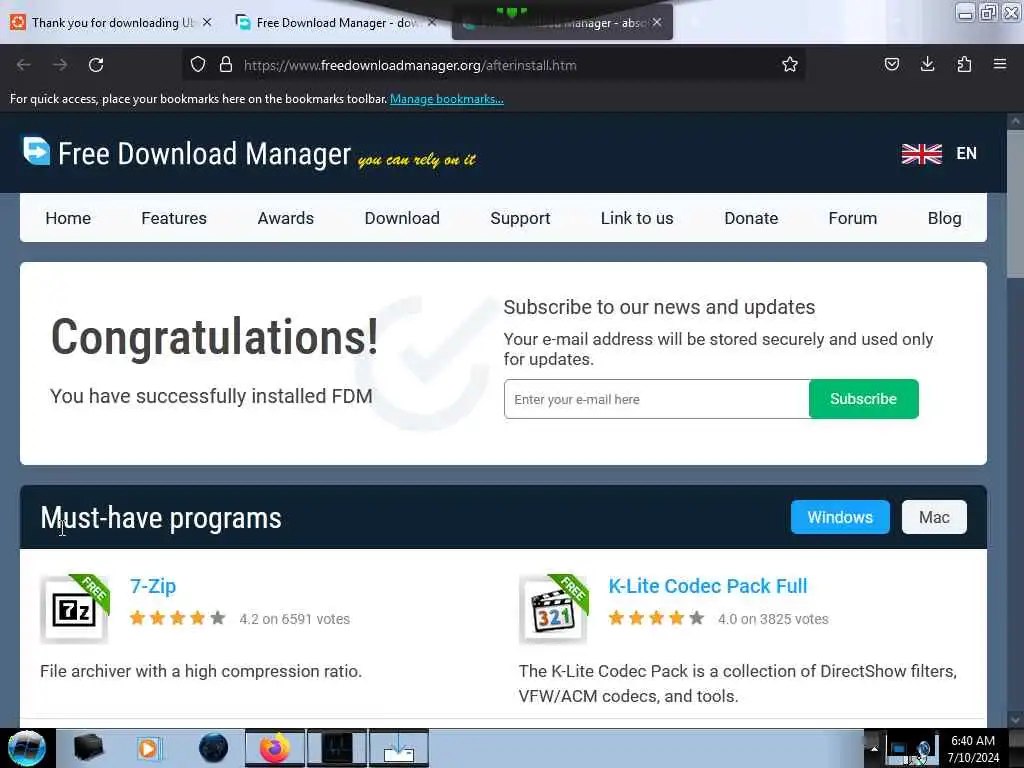This screenshot has height=768, width=1024.
Task: Open the tracking protection shield icon
Action: point(198,65)
